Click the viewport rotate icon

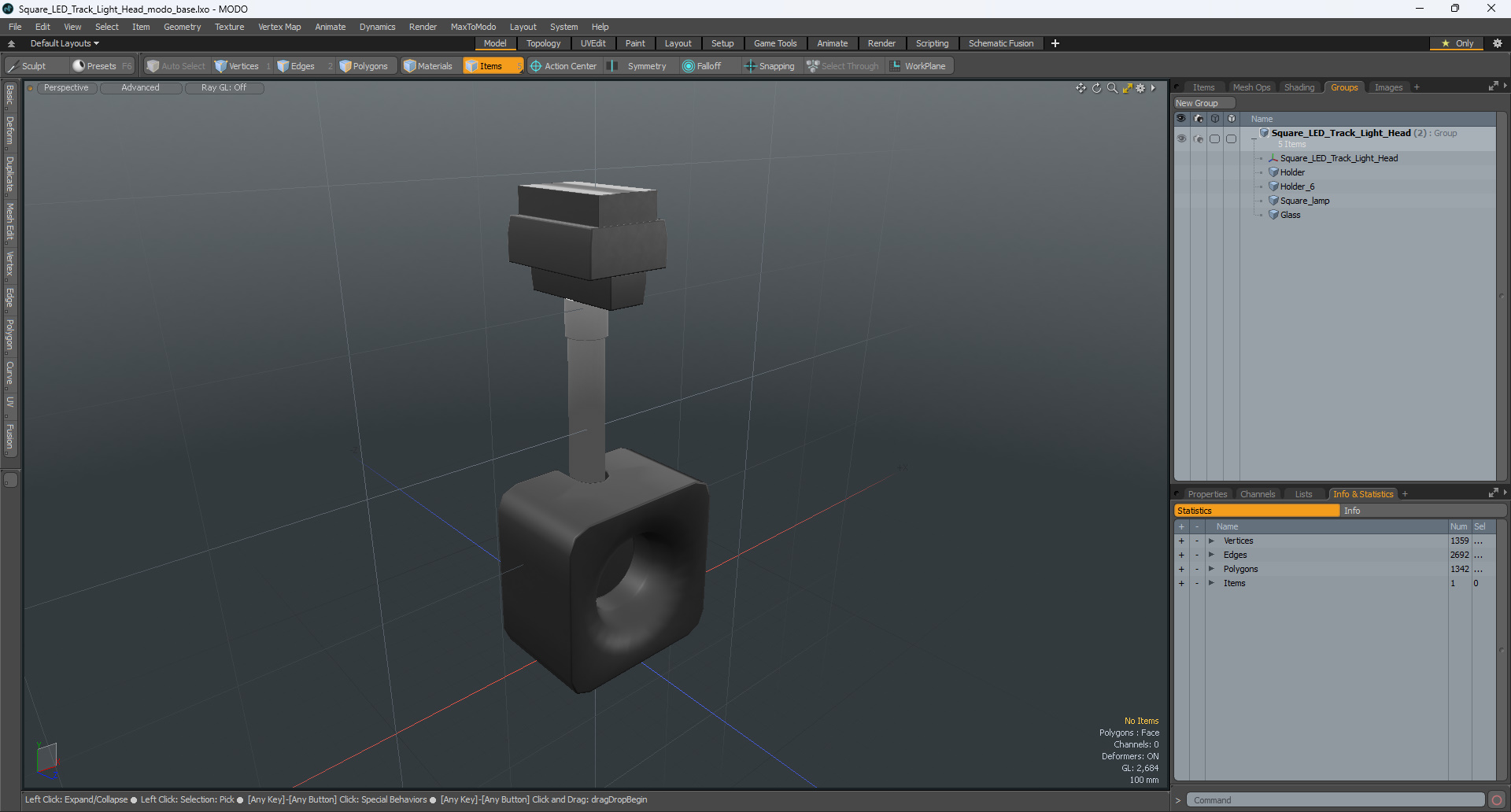pyautogui.click(x=1096, y=88)
